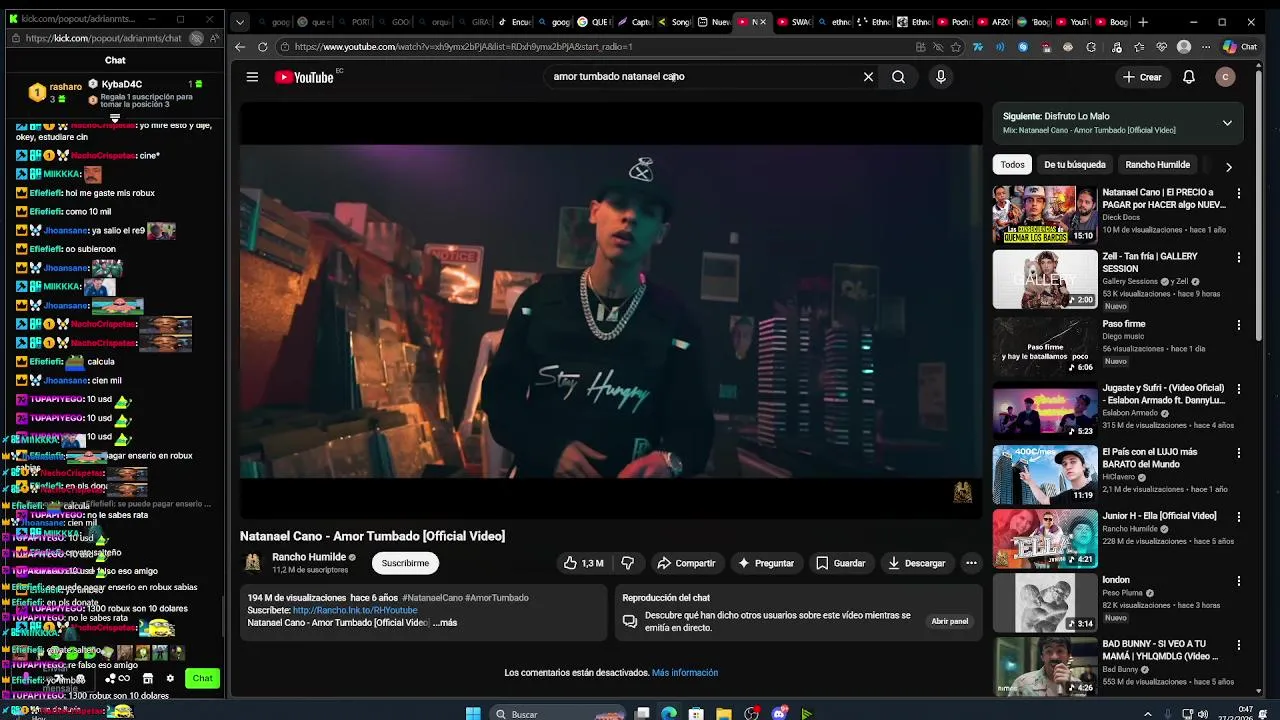Expand the Siguiente mix playlist panel
1280x720 pixels.
1227,123
